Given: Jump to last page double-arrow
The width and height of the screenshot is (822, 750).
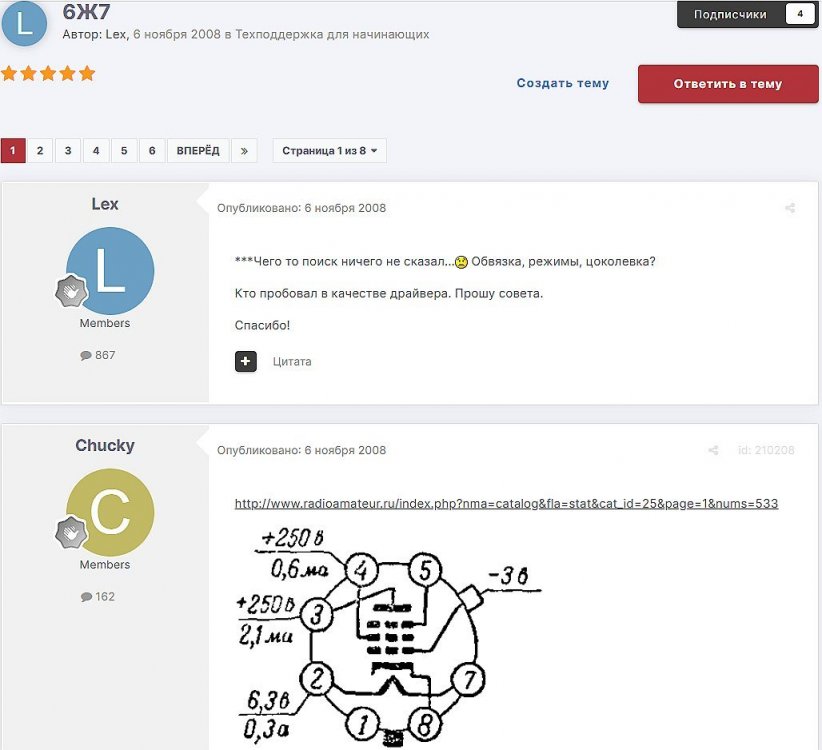Looking at the screenshot, I should click(244, 151).
